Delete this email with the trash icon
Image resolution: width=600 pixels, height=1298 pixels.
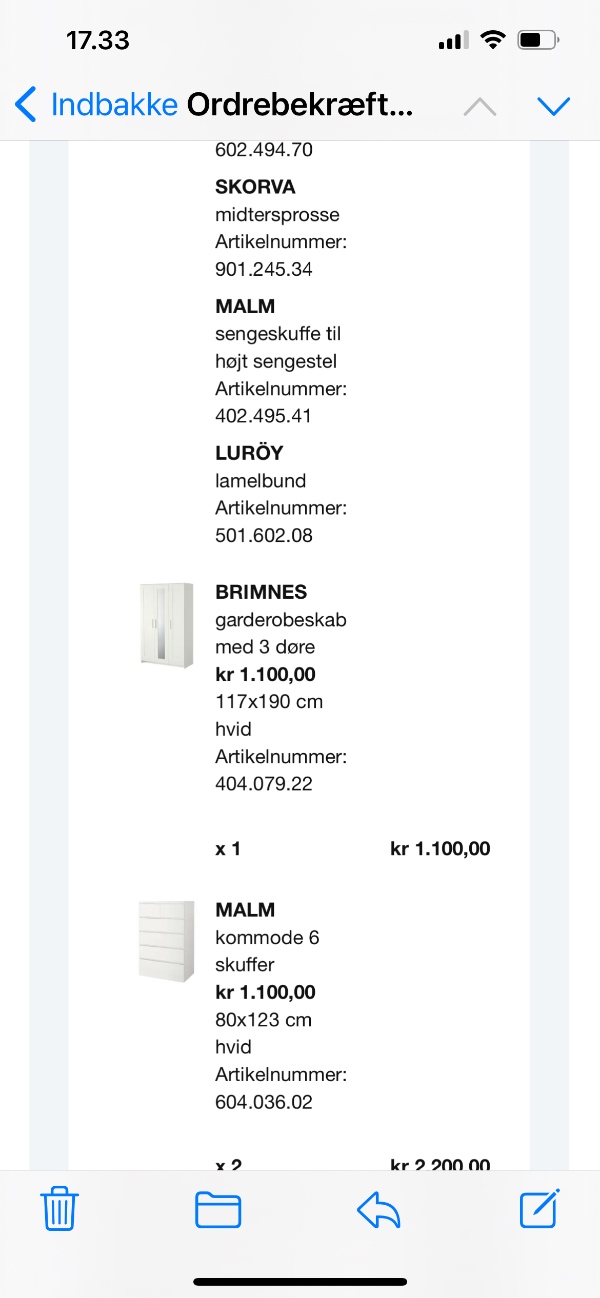click(x=58, y=1209)
